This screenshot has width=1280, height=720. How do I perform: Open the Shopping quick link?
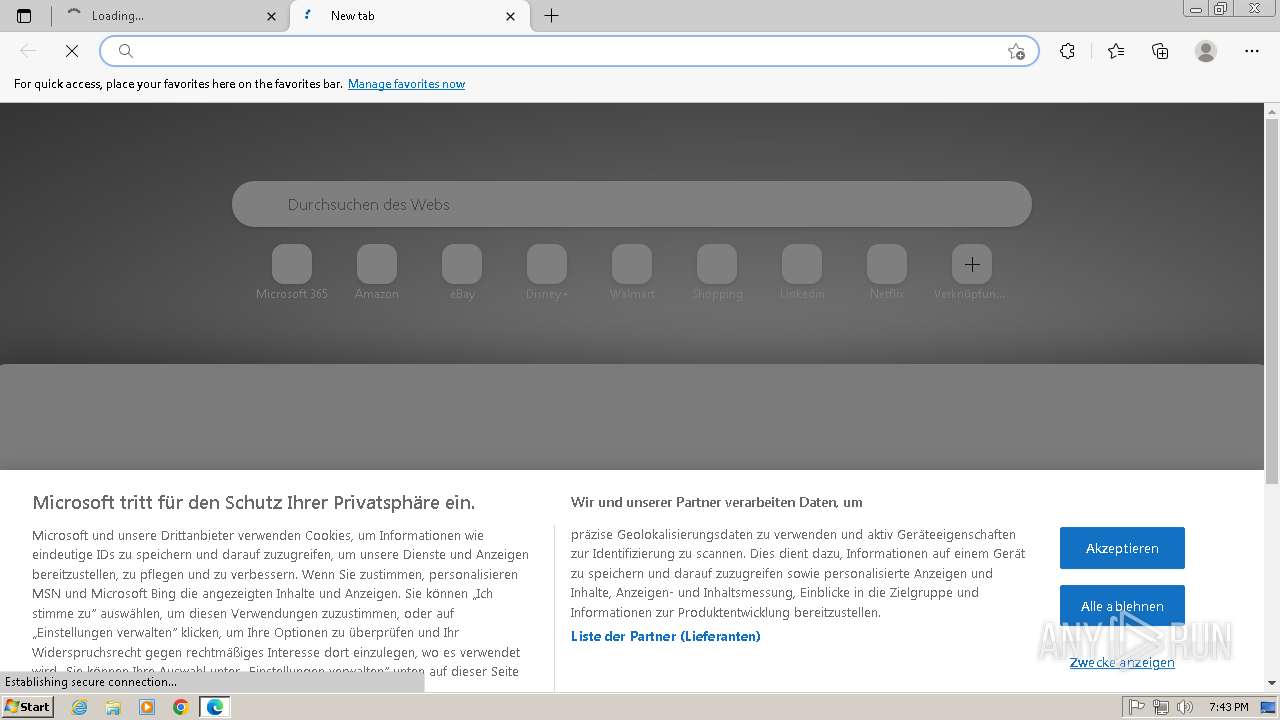717,272
